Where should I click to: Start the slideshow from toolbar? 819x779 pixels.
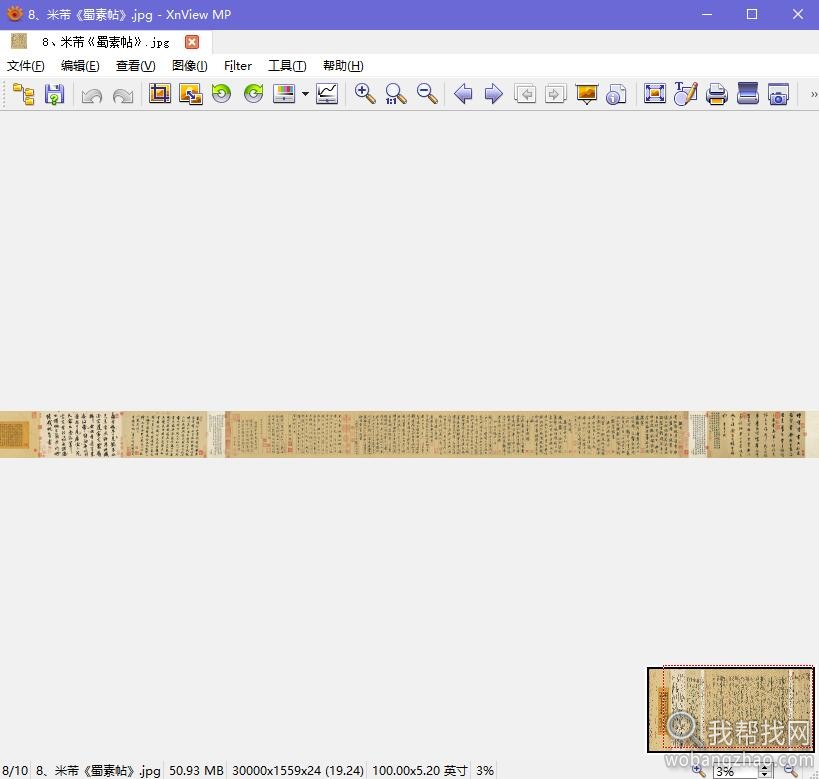pyautogui.click(x=587, y=95)
